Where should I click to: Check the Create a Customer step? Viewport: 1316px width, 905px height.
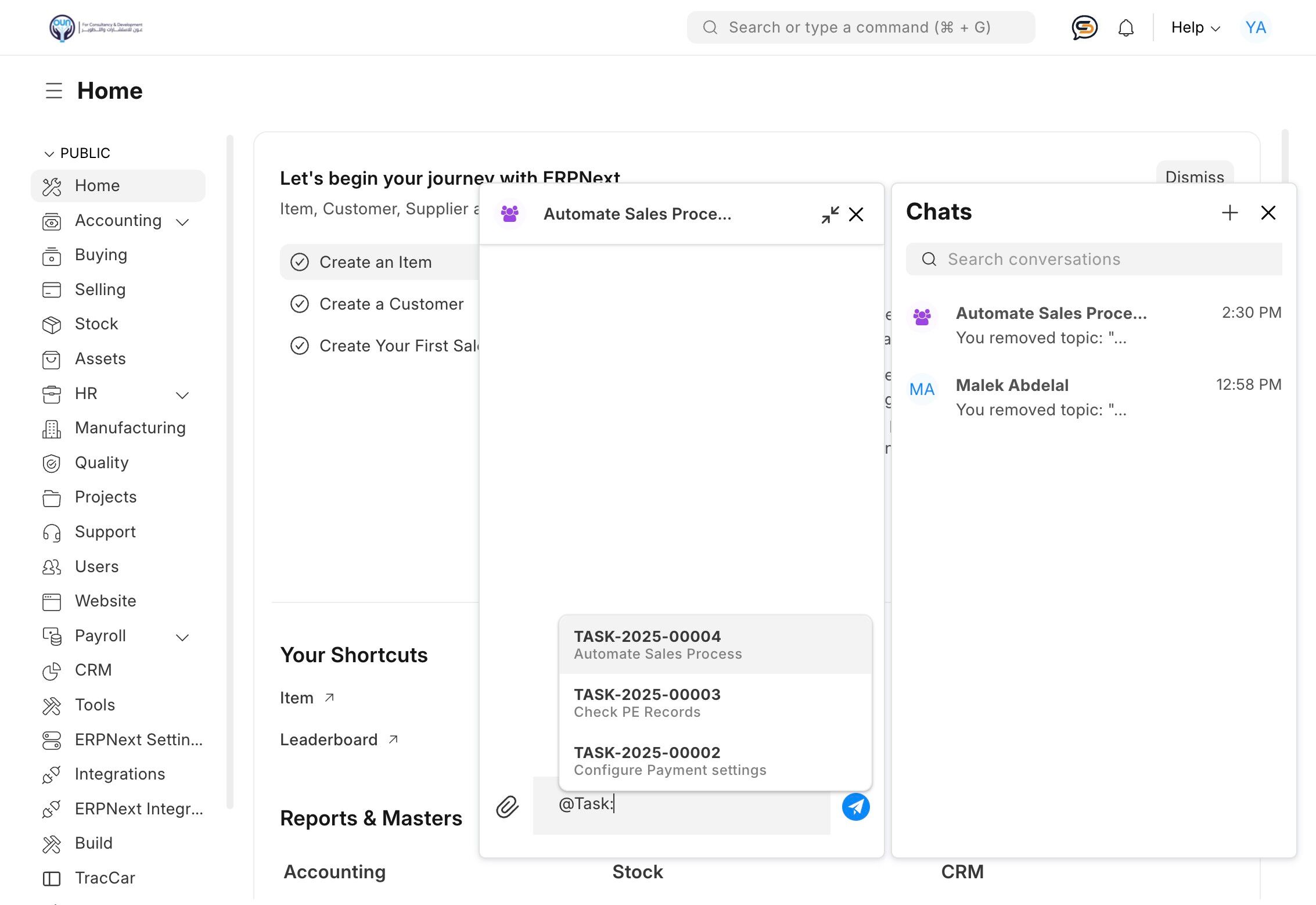coord(300,304)
